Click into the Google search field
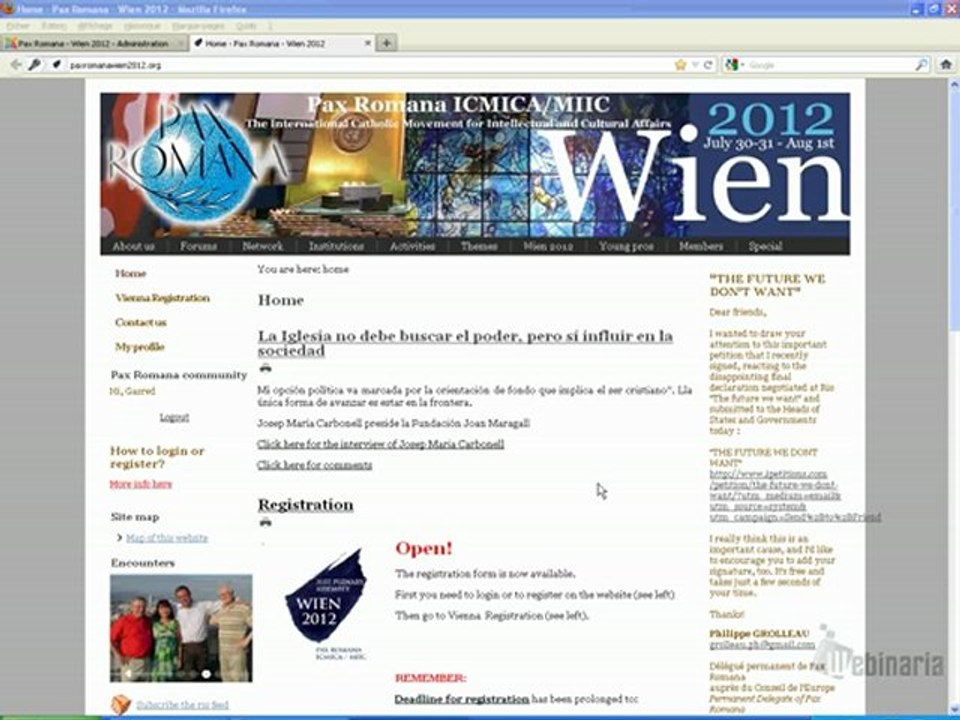Viewport: 960px width, 720px height. click(830, 65)
